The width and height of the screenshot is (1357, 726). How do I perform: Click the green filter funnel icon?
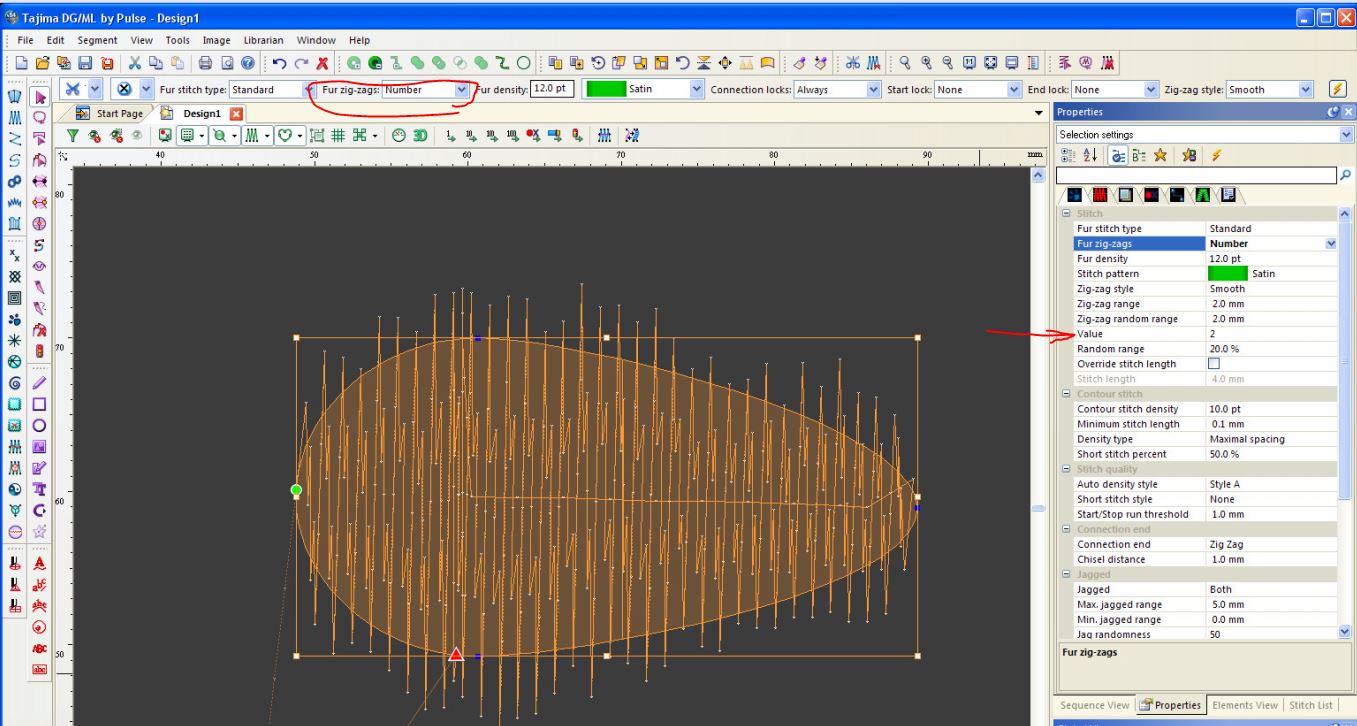tap(72, 133)
